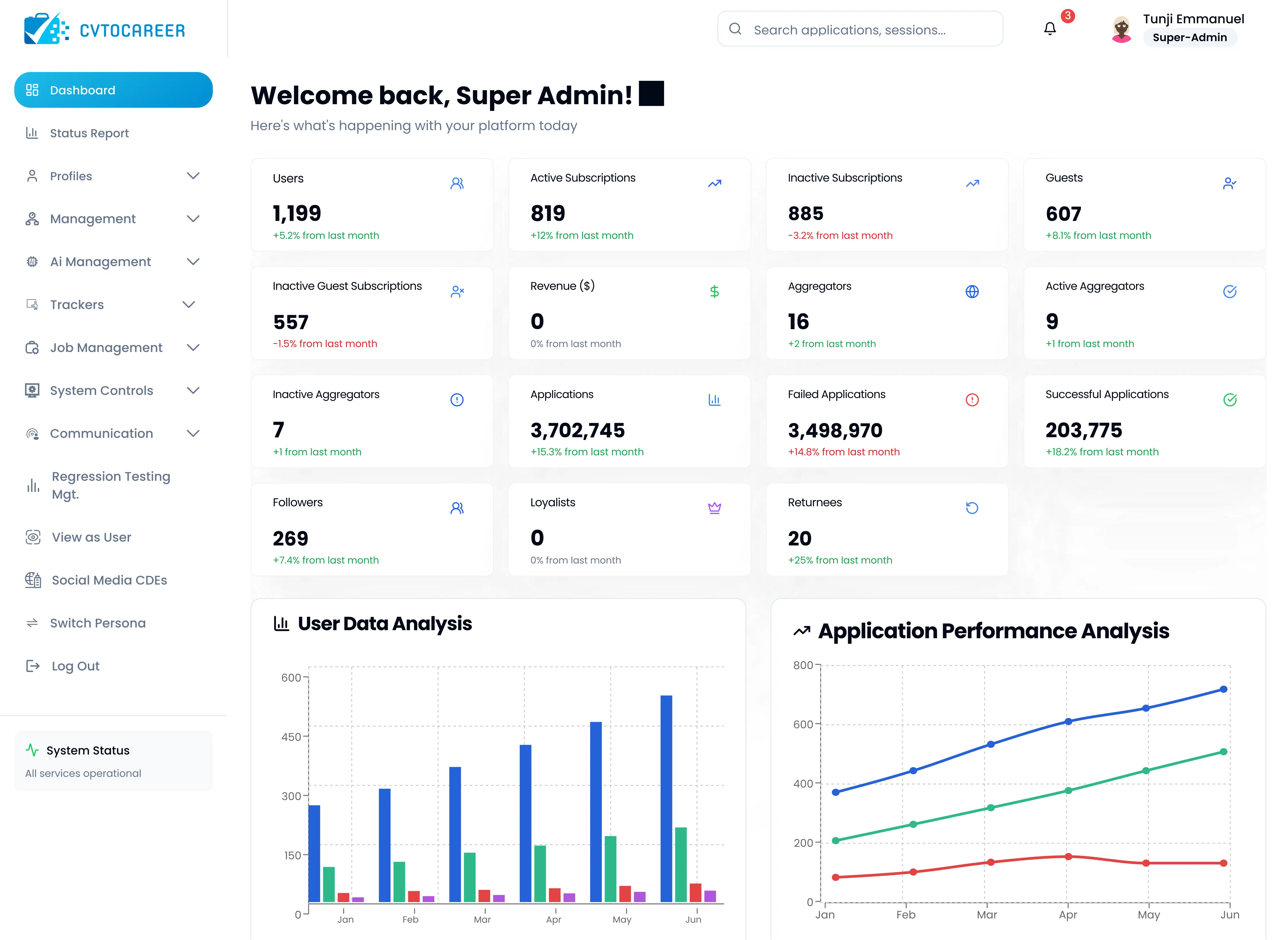The image size is (1288, 940).
Task: Click the Failed Applications red alert icon
Action: 972,400
